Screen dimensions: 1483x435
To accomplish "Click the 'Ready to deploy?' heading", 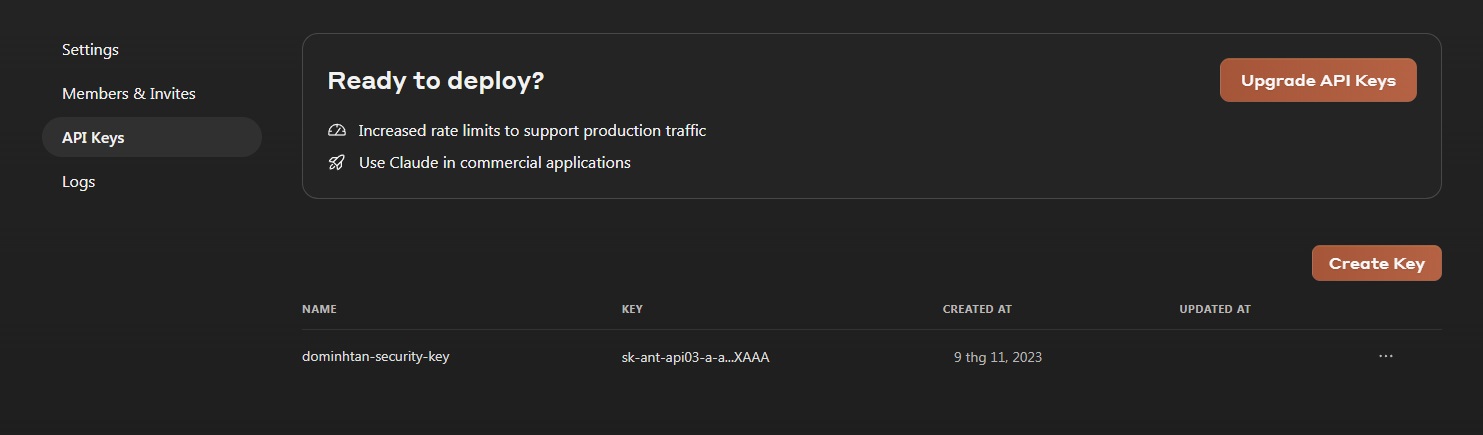I will (435, 81).
